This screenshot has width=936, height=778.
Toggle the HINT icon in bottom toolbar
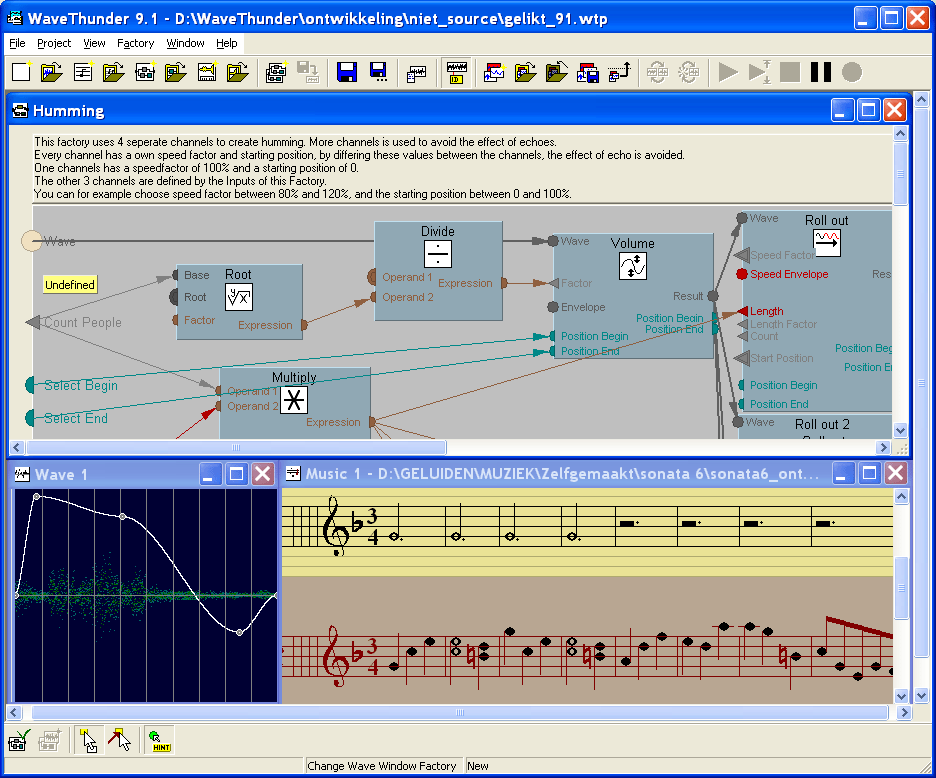click(159, 740)
